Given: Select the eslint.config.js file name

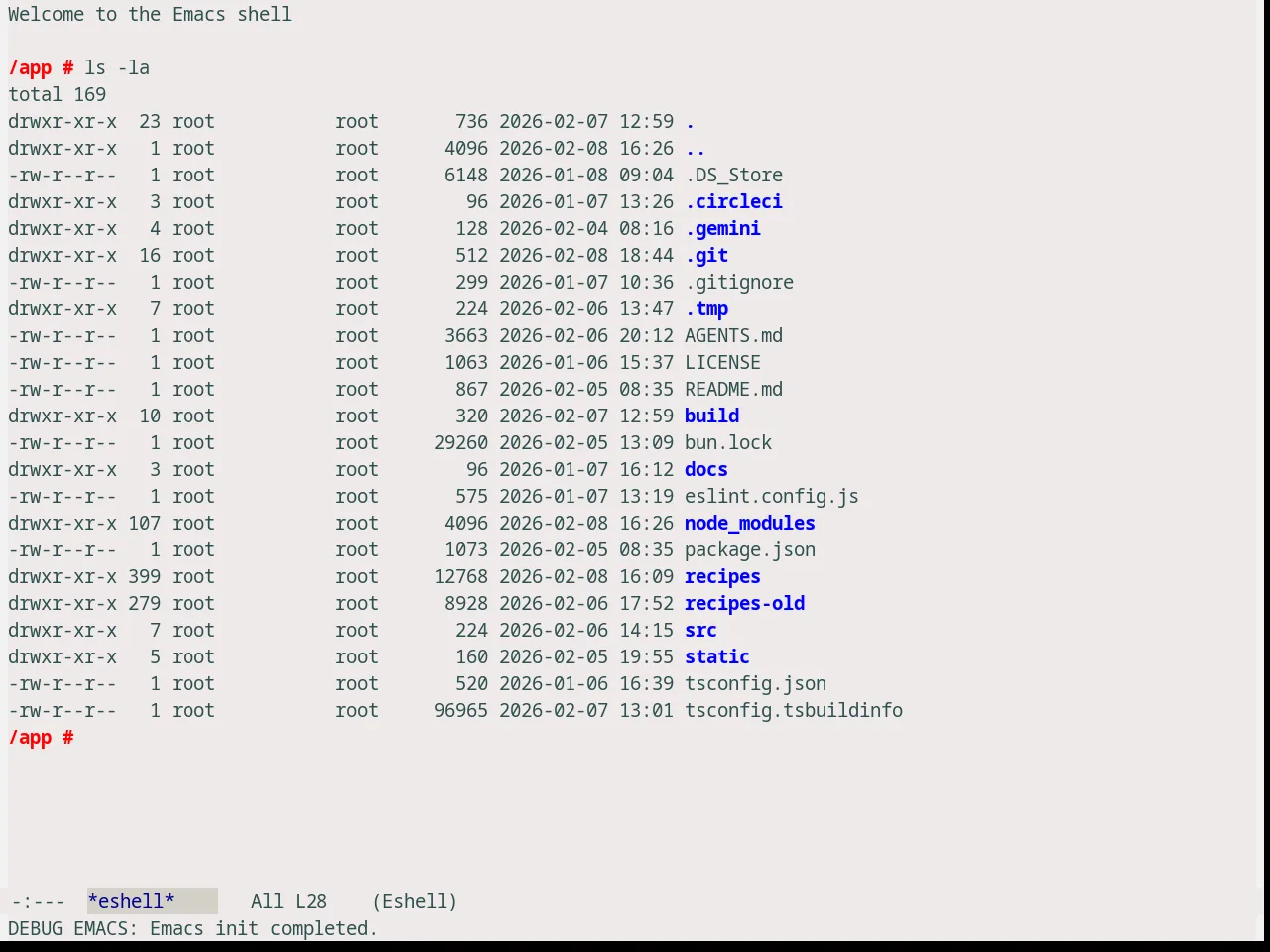Looking at the screenshot, I should pos(772,496).
